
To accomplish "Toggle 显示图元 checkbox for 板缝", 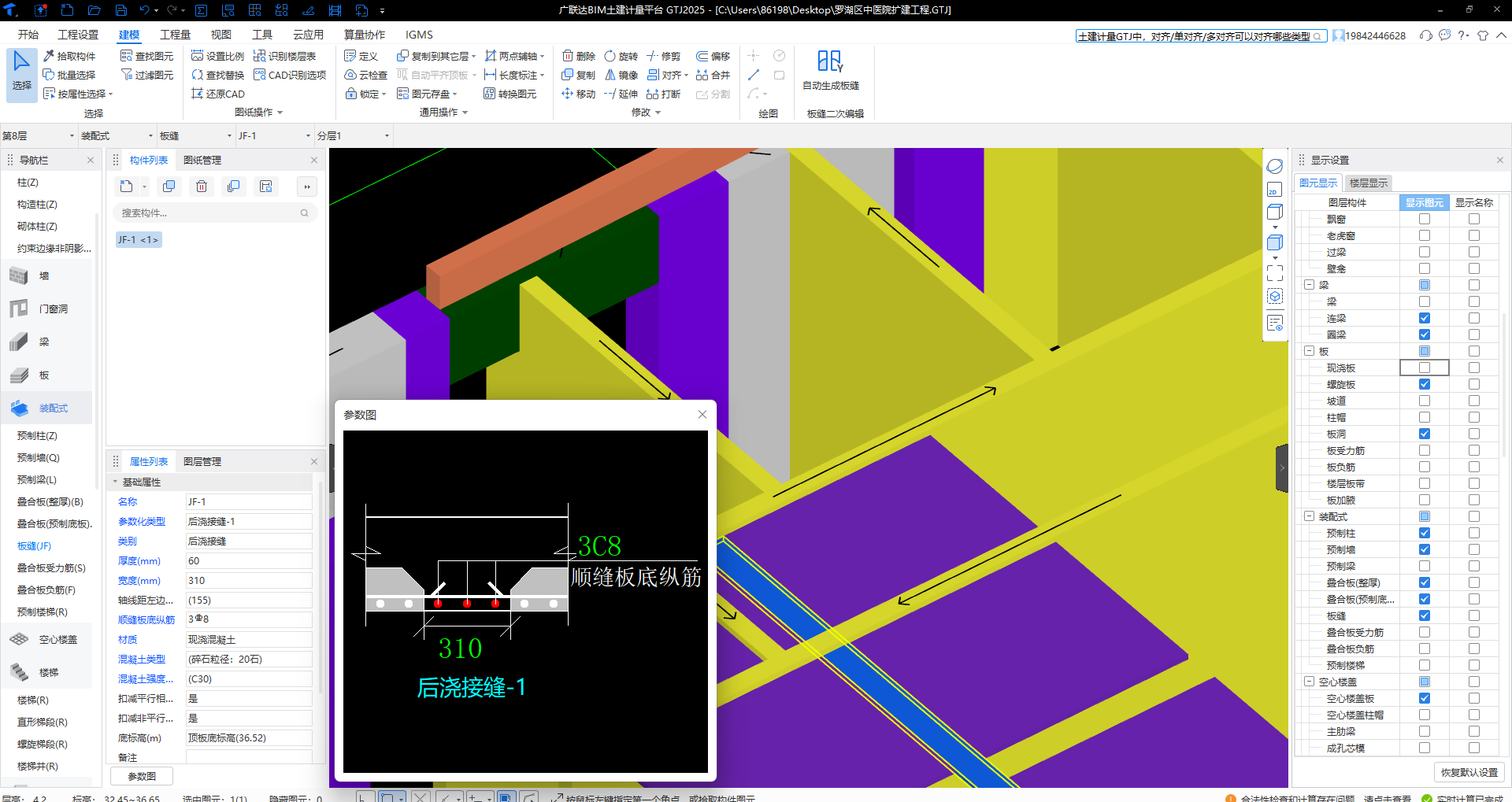I will pos(1425,615).
